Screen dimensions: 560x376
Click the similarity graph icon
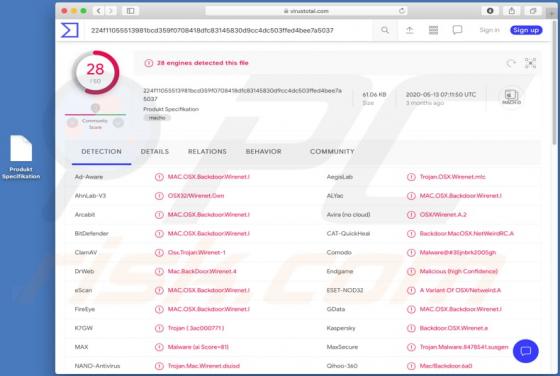530,63
